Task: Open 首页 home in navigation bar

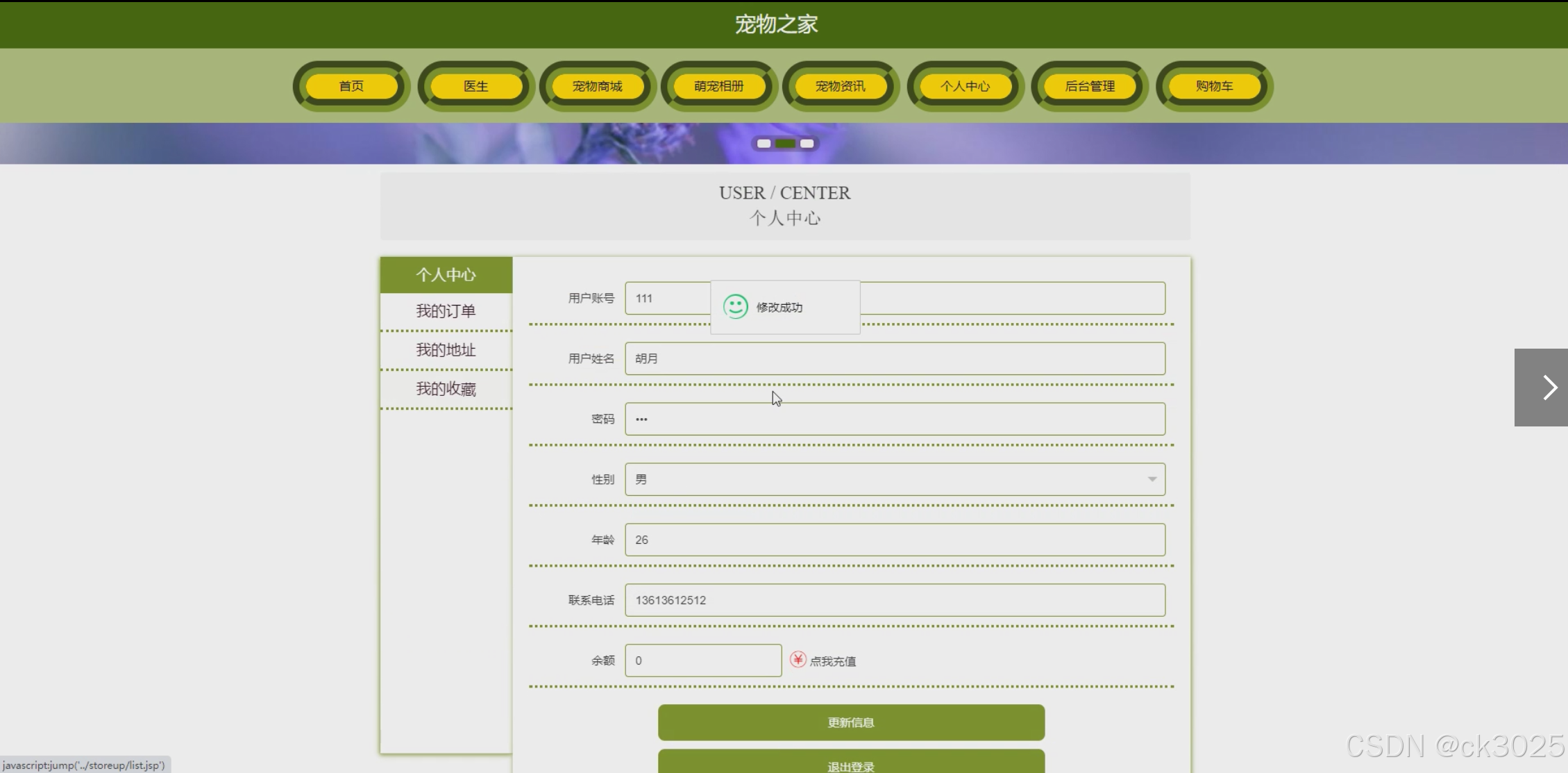Action: [351, 86]
